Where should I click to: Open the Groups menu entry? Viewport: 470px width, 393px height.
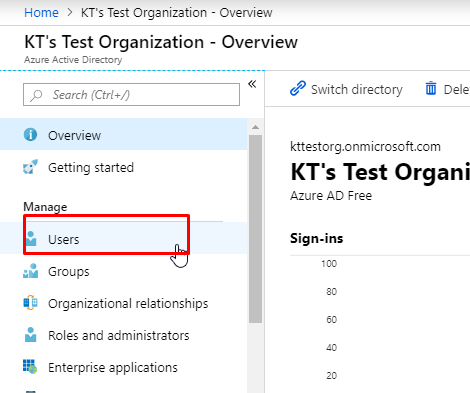pos(123,271)
